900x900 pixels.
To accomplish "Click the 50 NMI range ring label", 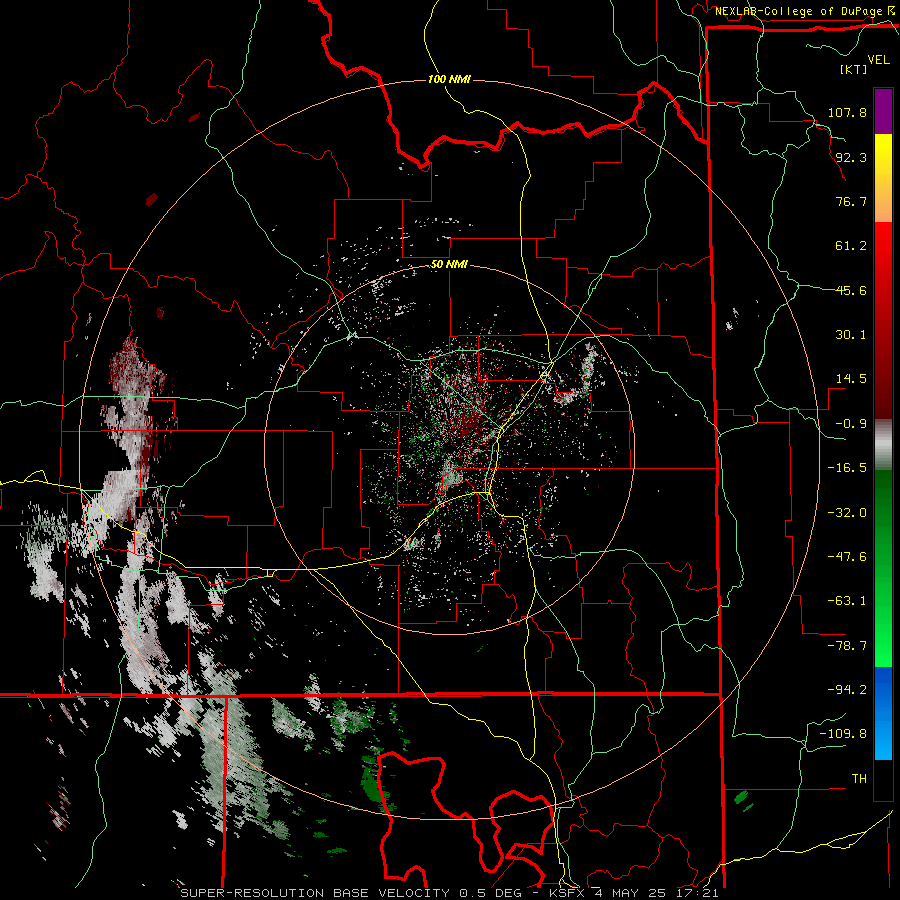I will (x=449, y=264).
